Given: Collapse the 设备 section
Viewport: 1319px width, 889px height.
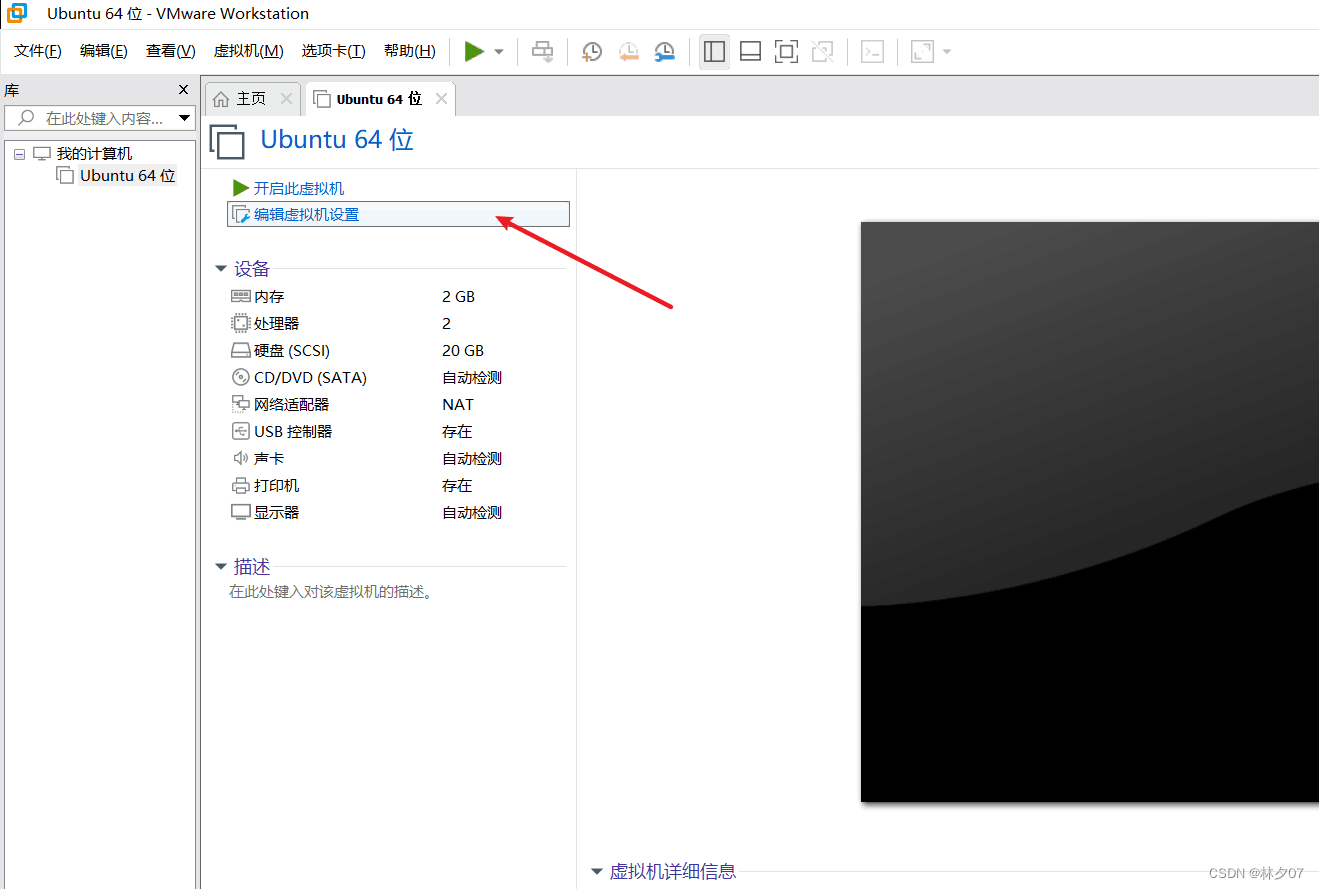Looking at the screenshot, I should point(221,268).
